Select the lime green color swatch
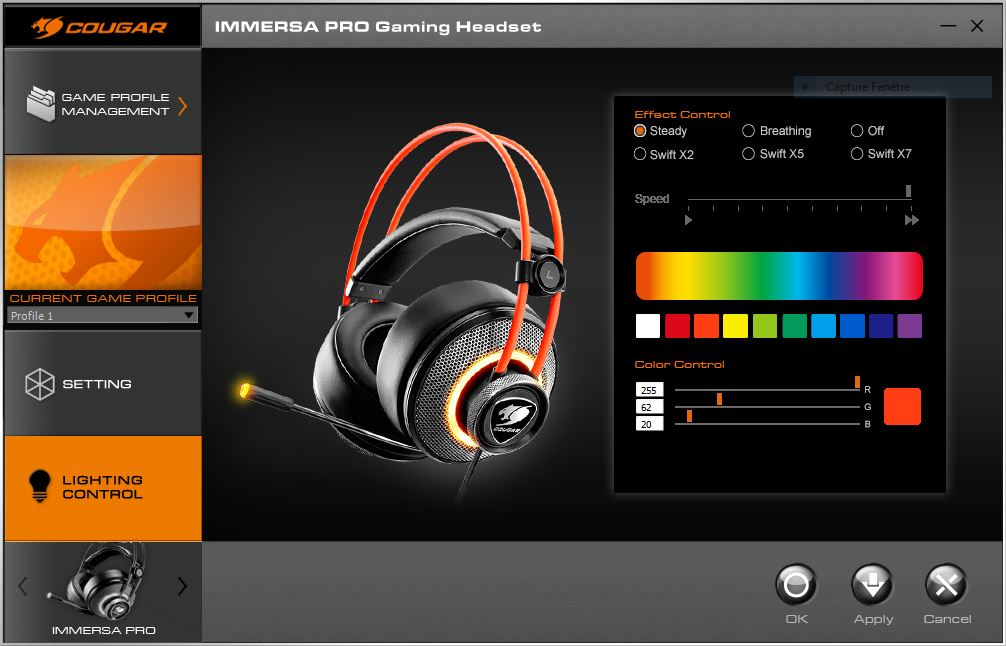 click(765, 326)
